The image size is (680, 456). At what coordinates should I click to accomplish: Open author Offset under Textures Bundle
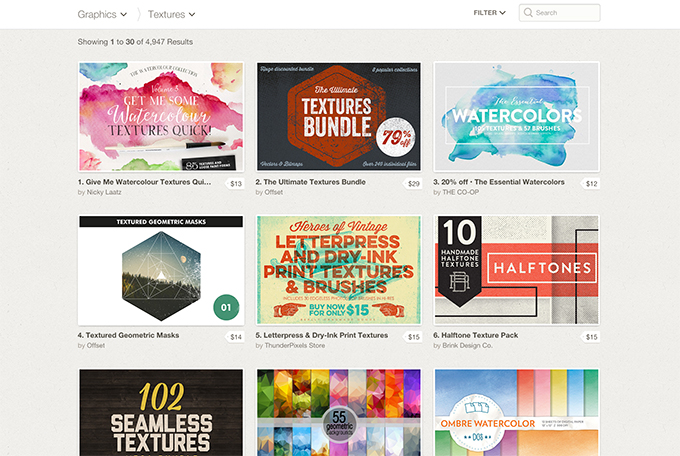click(x=273, y=192)
